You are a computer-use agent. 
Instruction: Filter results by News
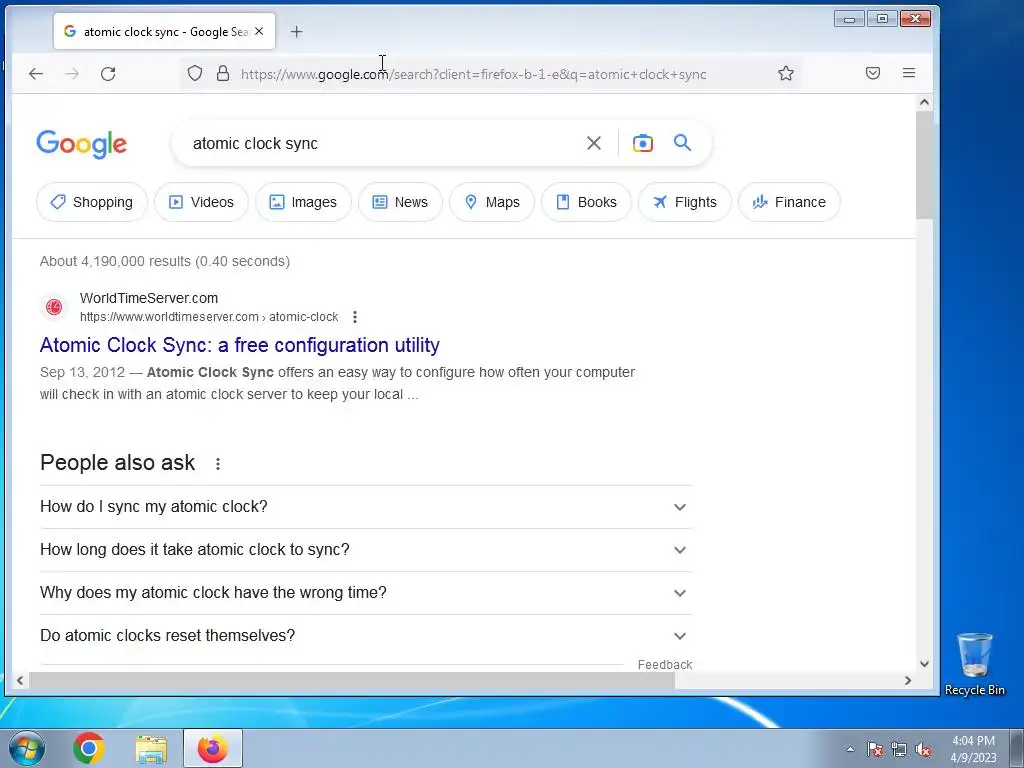(x=400, y=202)
